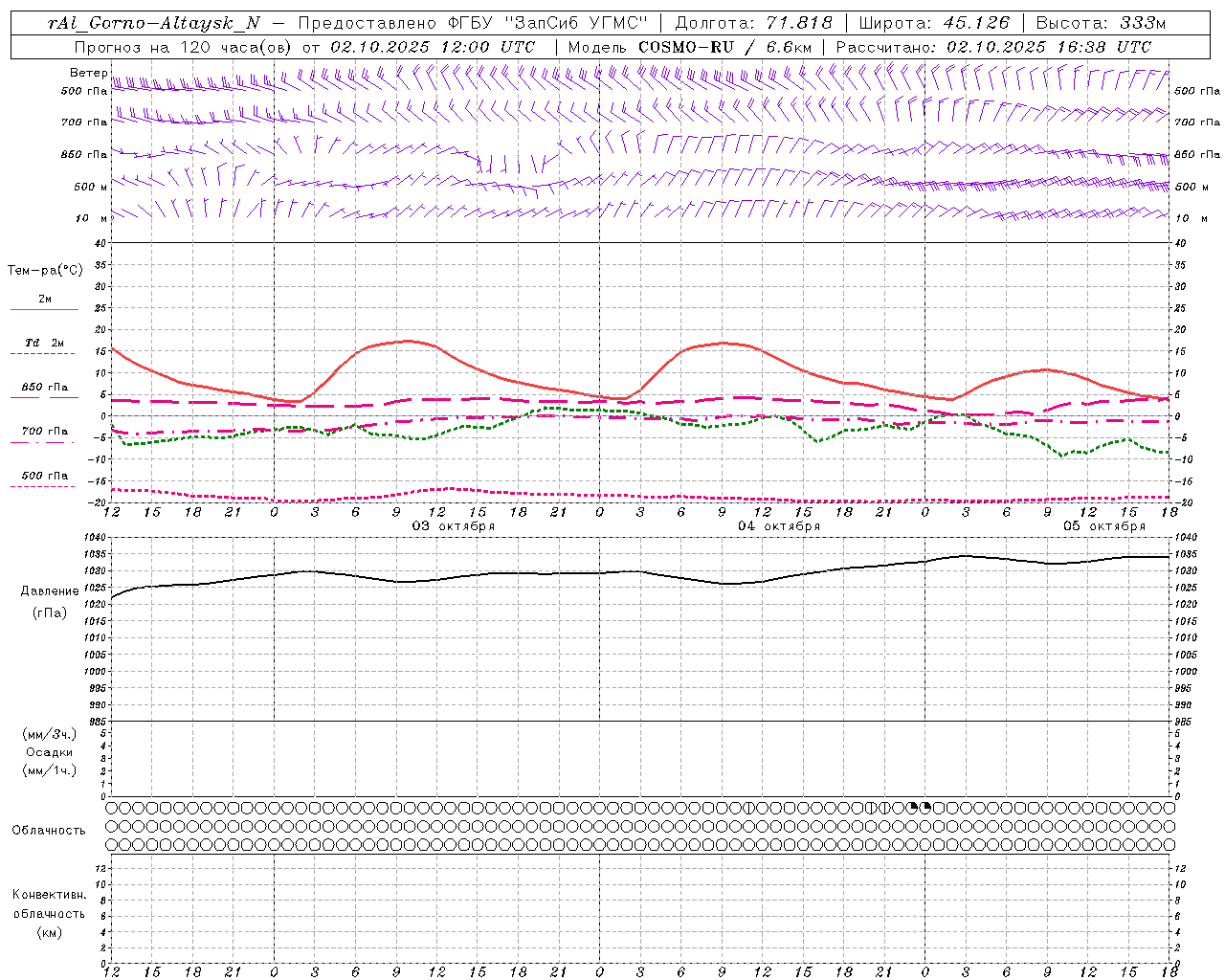This screenshot has height=980, width=1225.
Task: Select the Широта: 45.126 value
Action: [x=934, y=23]
